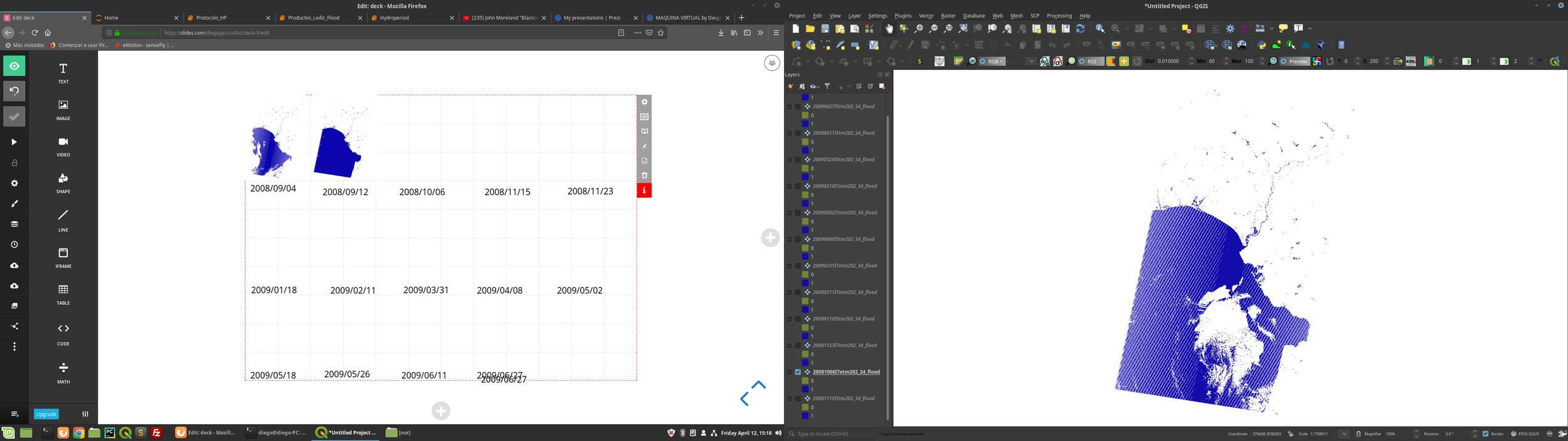This screenshot has width=1568, height=441.
Task: Click the EPSG:32629 CRS button in QGIS
Action: pos(1525,433)
